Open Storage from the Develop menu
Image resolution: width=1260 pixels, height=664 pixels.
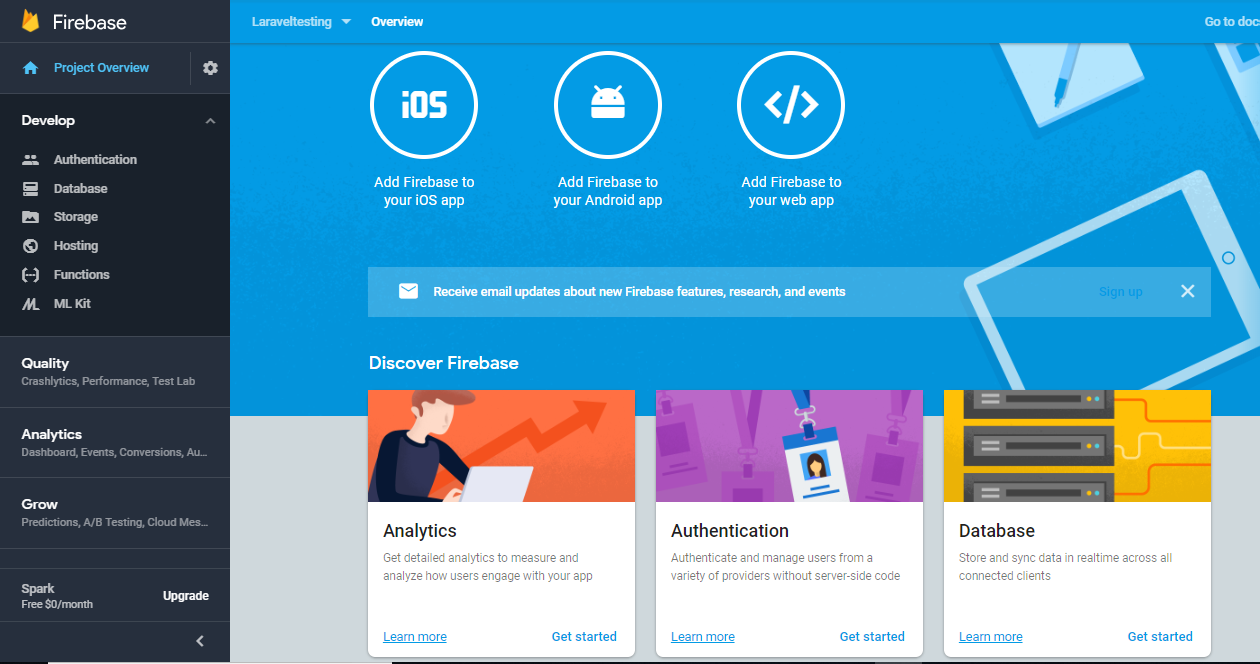coord(76,217)
